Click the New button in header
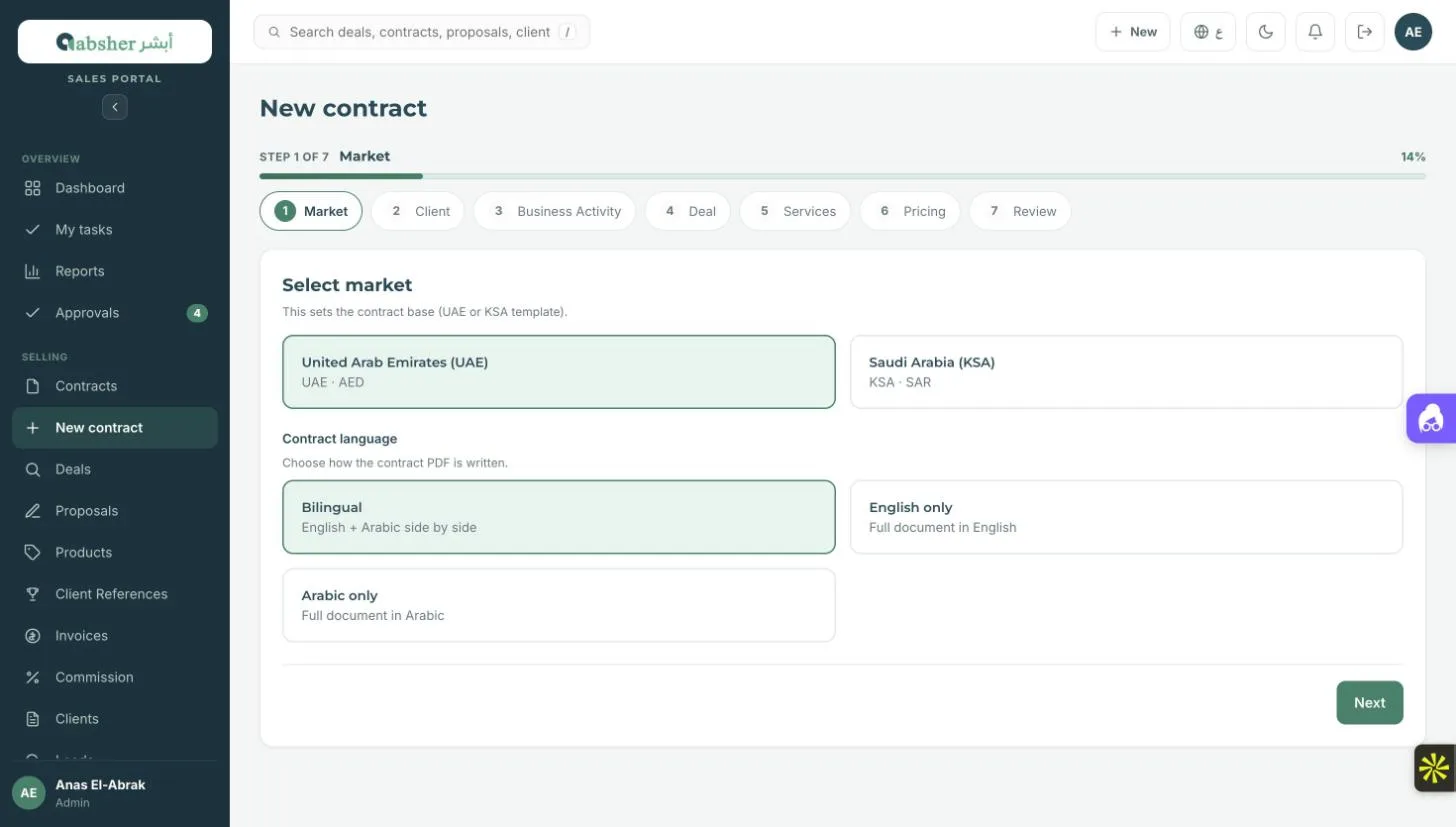The height and width of the screenshot is (827, 1456). pyautogui.click(x=1133, y=32)
